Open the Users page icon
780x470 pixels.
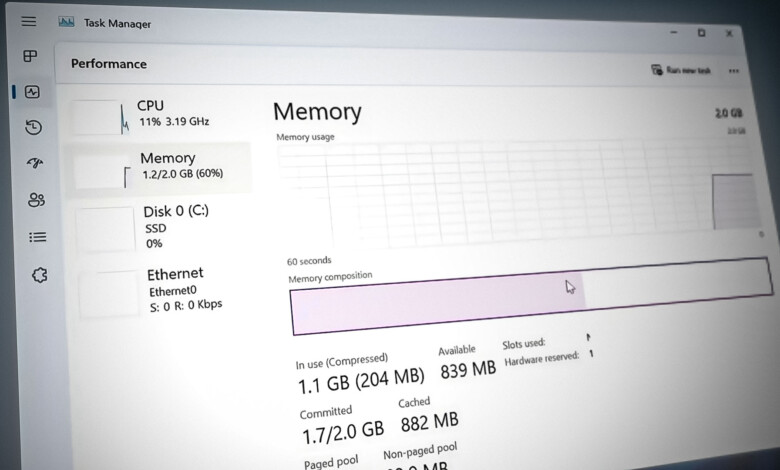tap(36, 200)
